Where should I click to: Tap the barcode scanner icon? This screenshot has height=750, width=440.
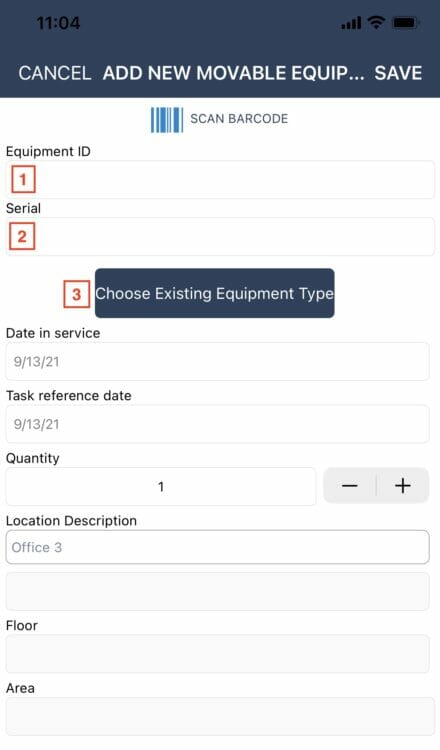167,120
